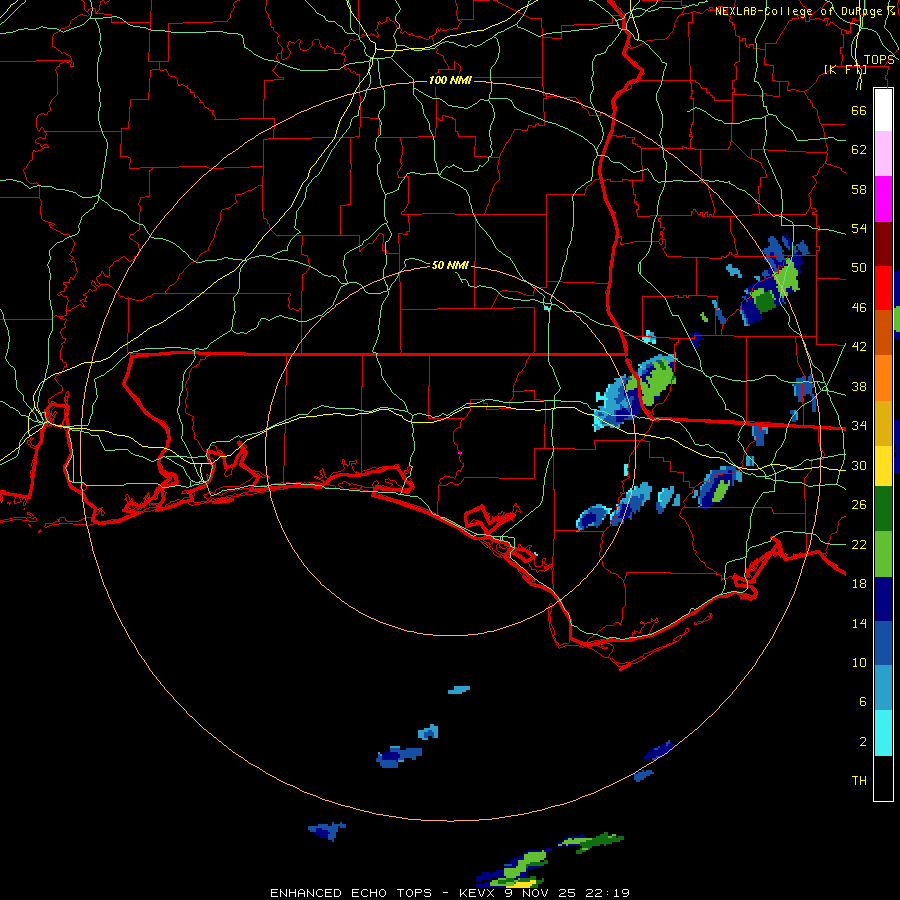This screenshot has width=900, height=900.
Task: Click the medium blue legend swatch
Action: click(x=883, y=643)
